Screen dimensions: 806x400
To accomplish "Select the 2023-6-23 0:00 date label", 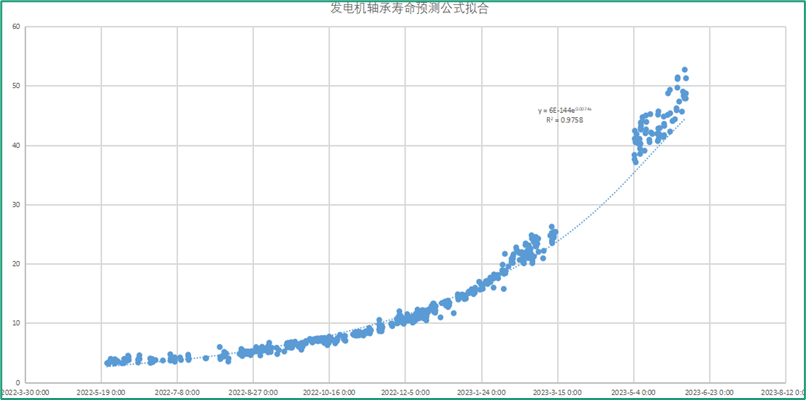I will [x=709, y=392].
